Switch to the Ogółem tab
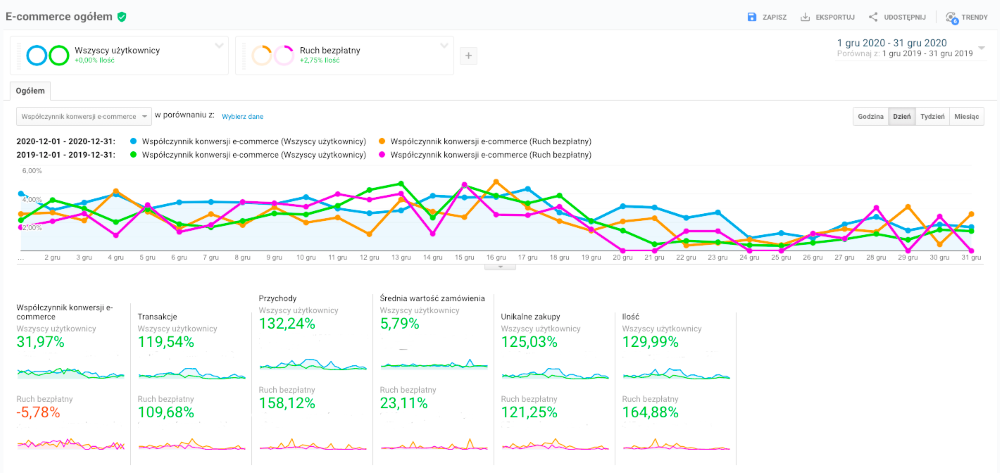 (31, 91)
